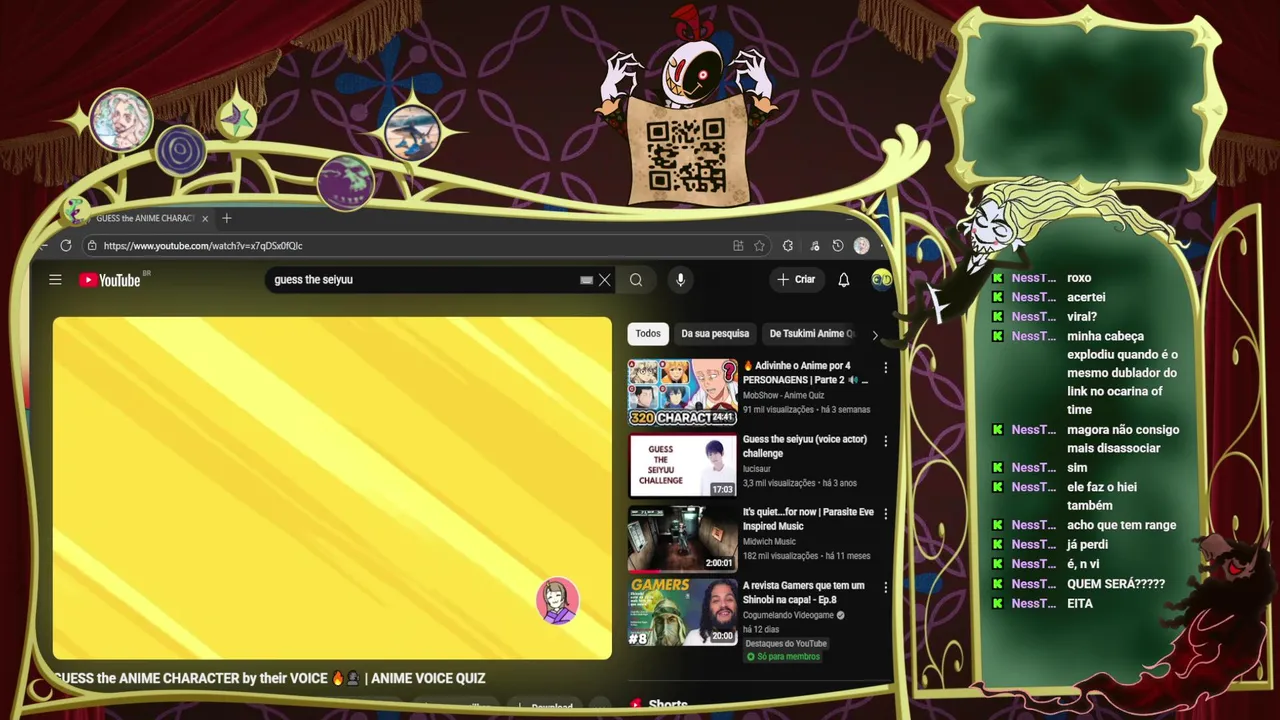The image size is (1280, 720).
Task: Open the Criar create menu
Action: pyautogui.click(x=795, y=280)
